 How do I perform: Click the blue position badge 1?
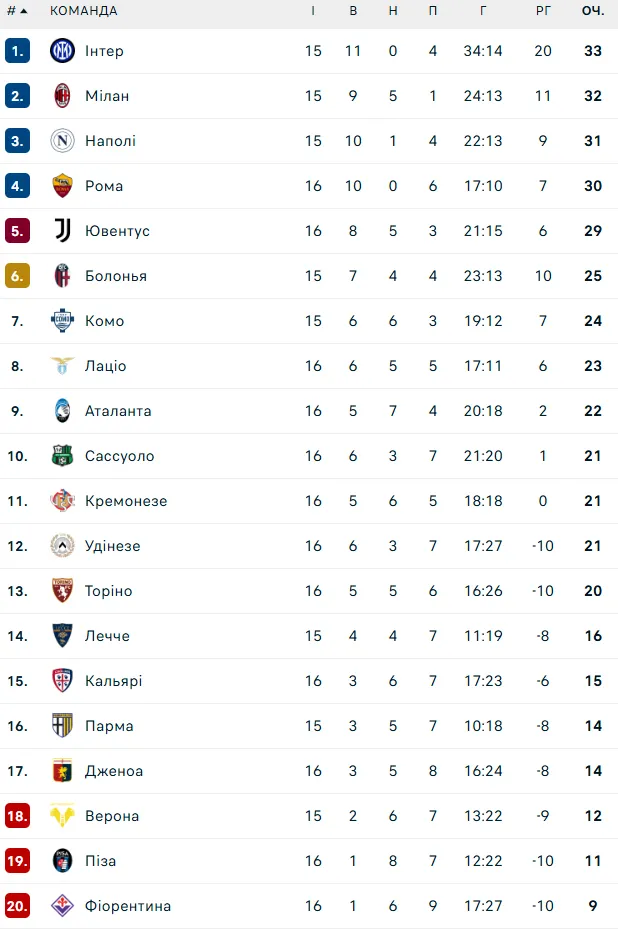[x=17, y=51]
